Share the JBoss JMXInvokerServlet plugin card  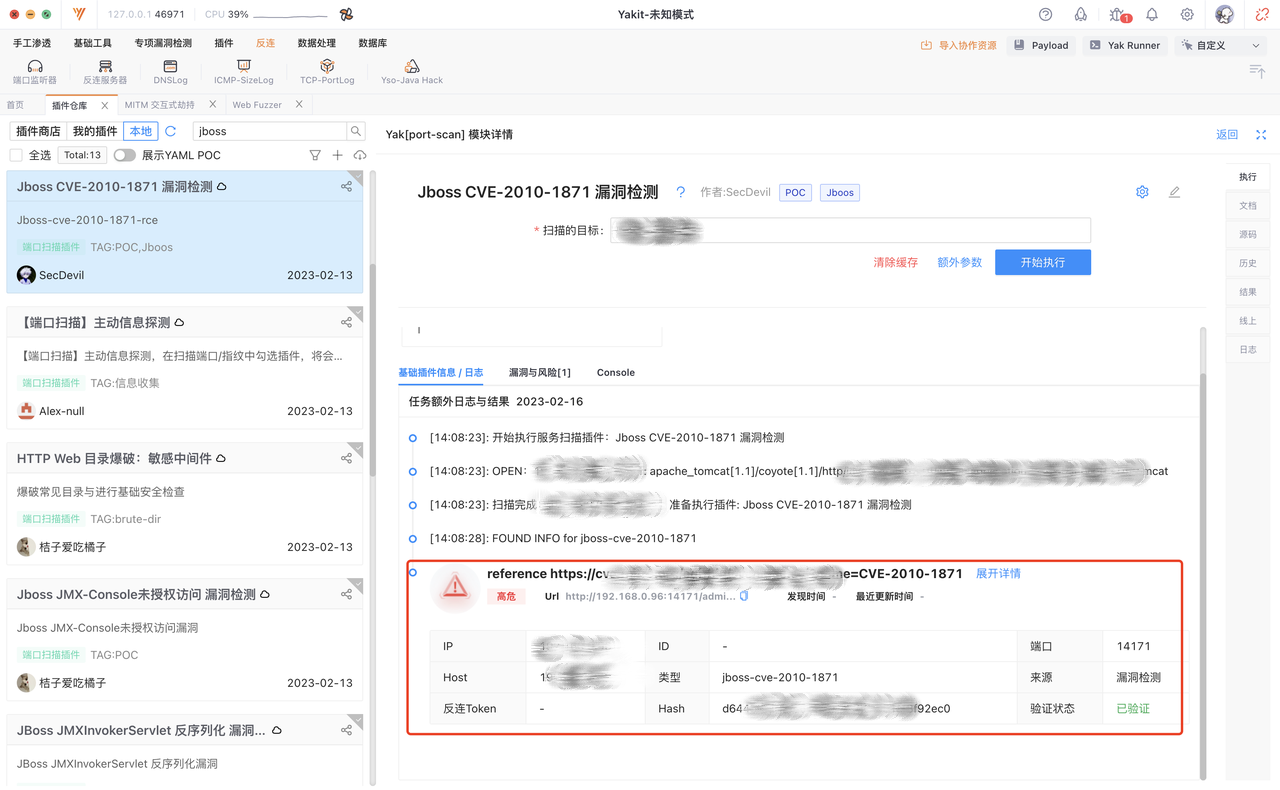click(x=346, y=731)
